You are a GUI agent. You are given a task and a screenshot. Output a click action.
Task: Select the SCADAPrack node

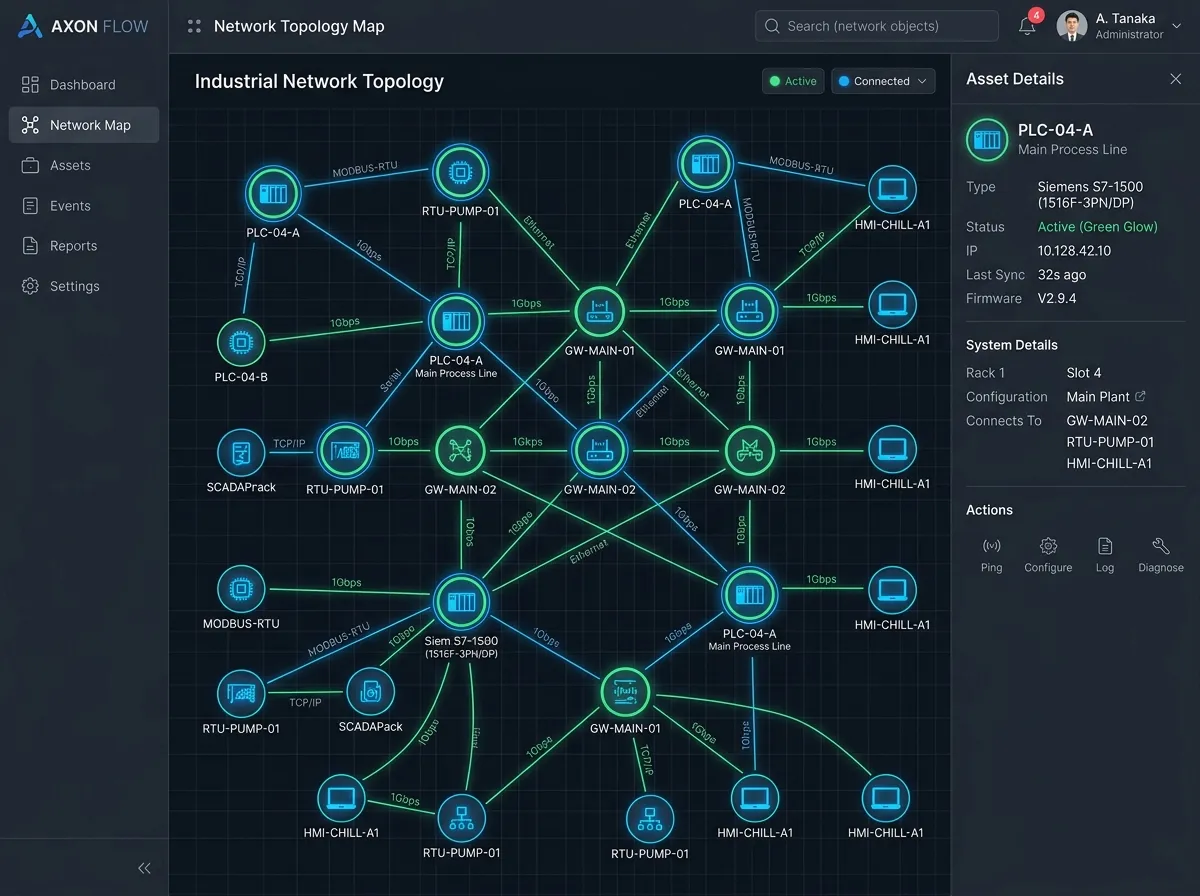241,453
